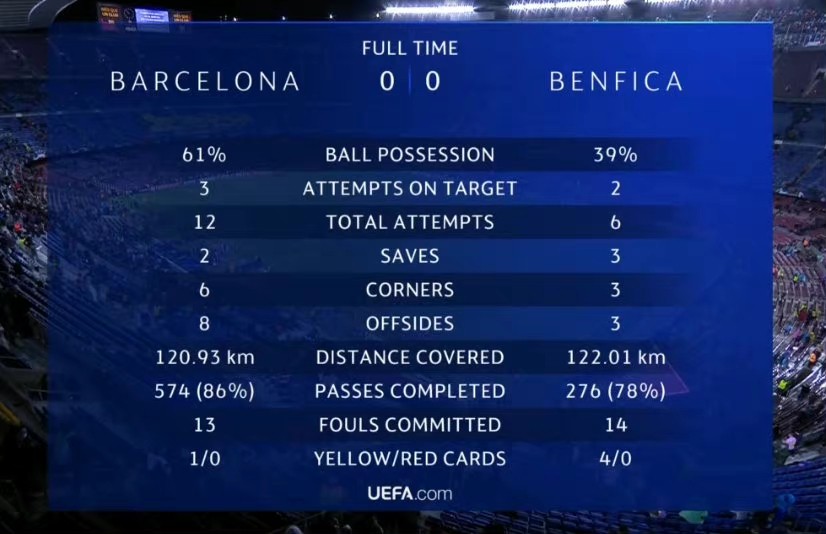The height and width of the screenshot is (534, 826).
Task: Click Benfica's 122.01 km distance value
Action: pos(616,357)
